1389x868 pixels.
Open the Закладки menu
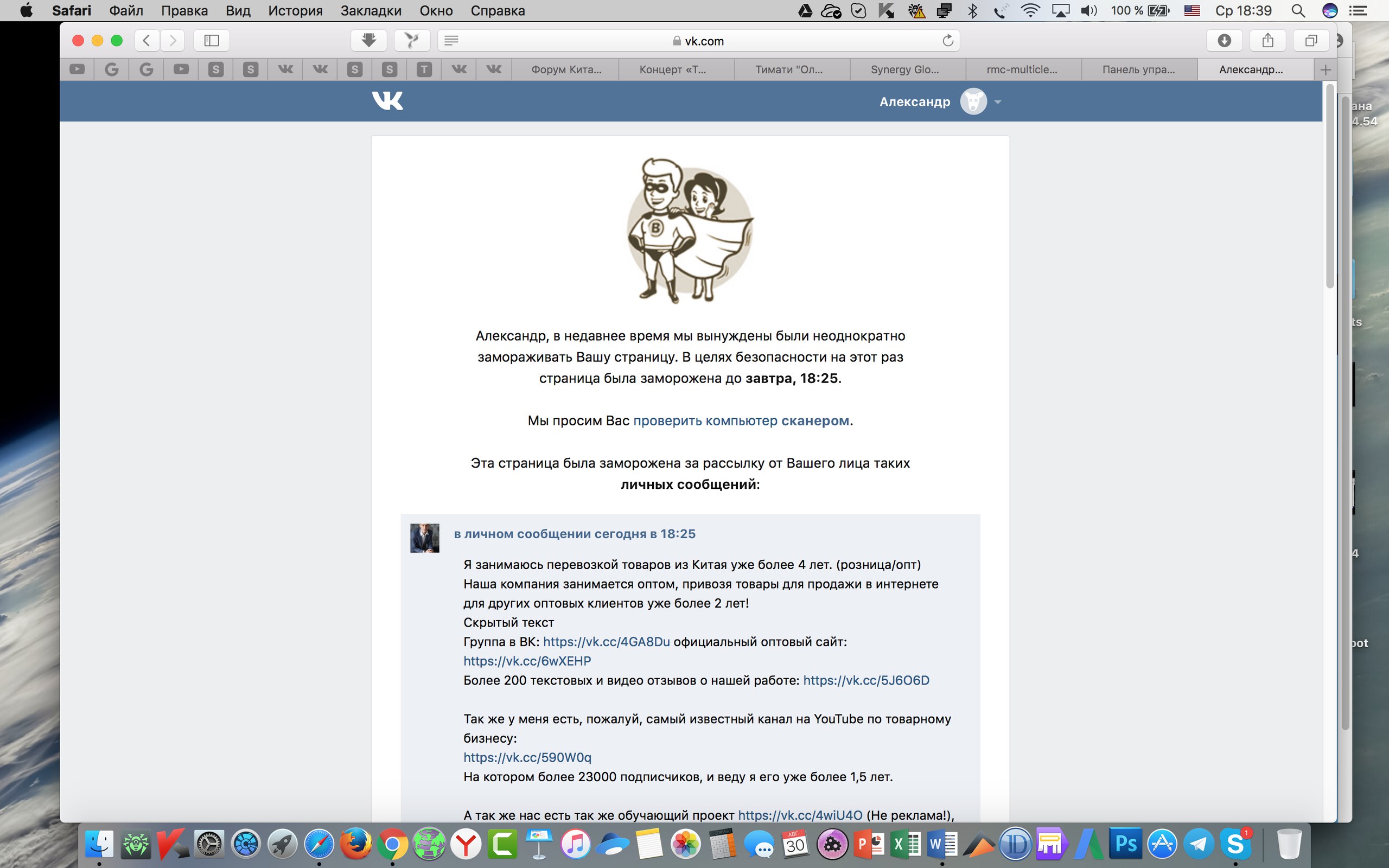tap(371, 10)
